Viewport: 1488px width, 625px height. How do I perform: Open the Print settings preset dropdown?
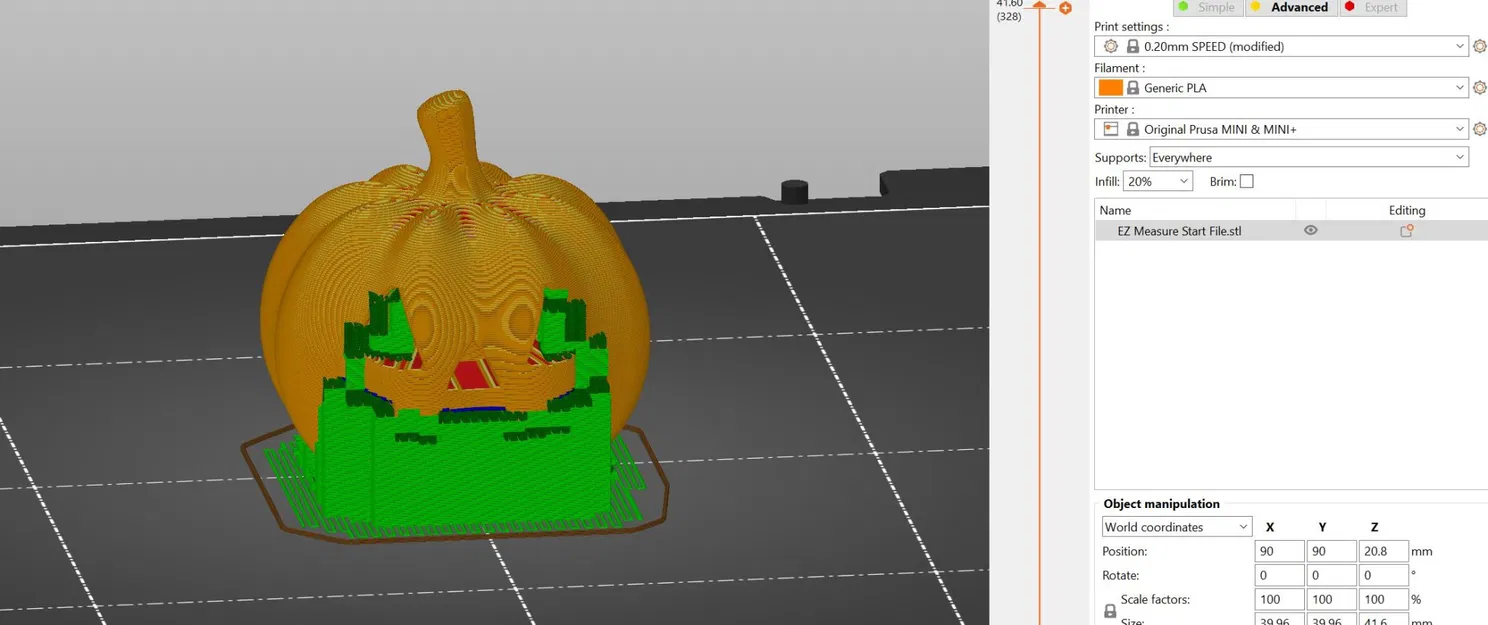coord(1281,46)
